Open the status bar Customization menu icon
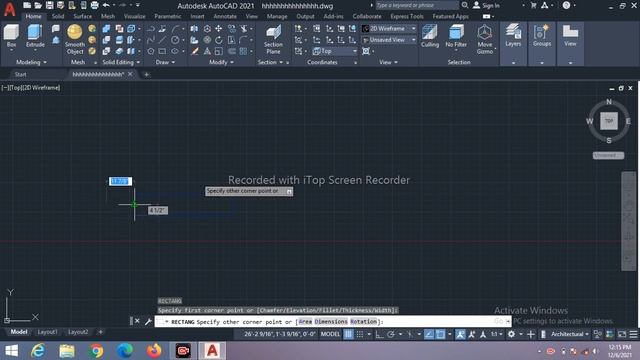 click(x=633, y=334)
